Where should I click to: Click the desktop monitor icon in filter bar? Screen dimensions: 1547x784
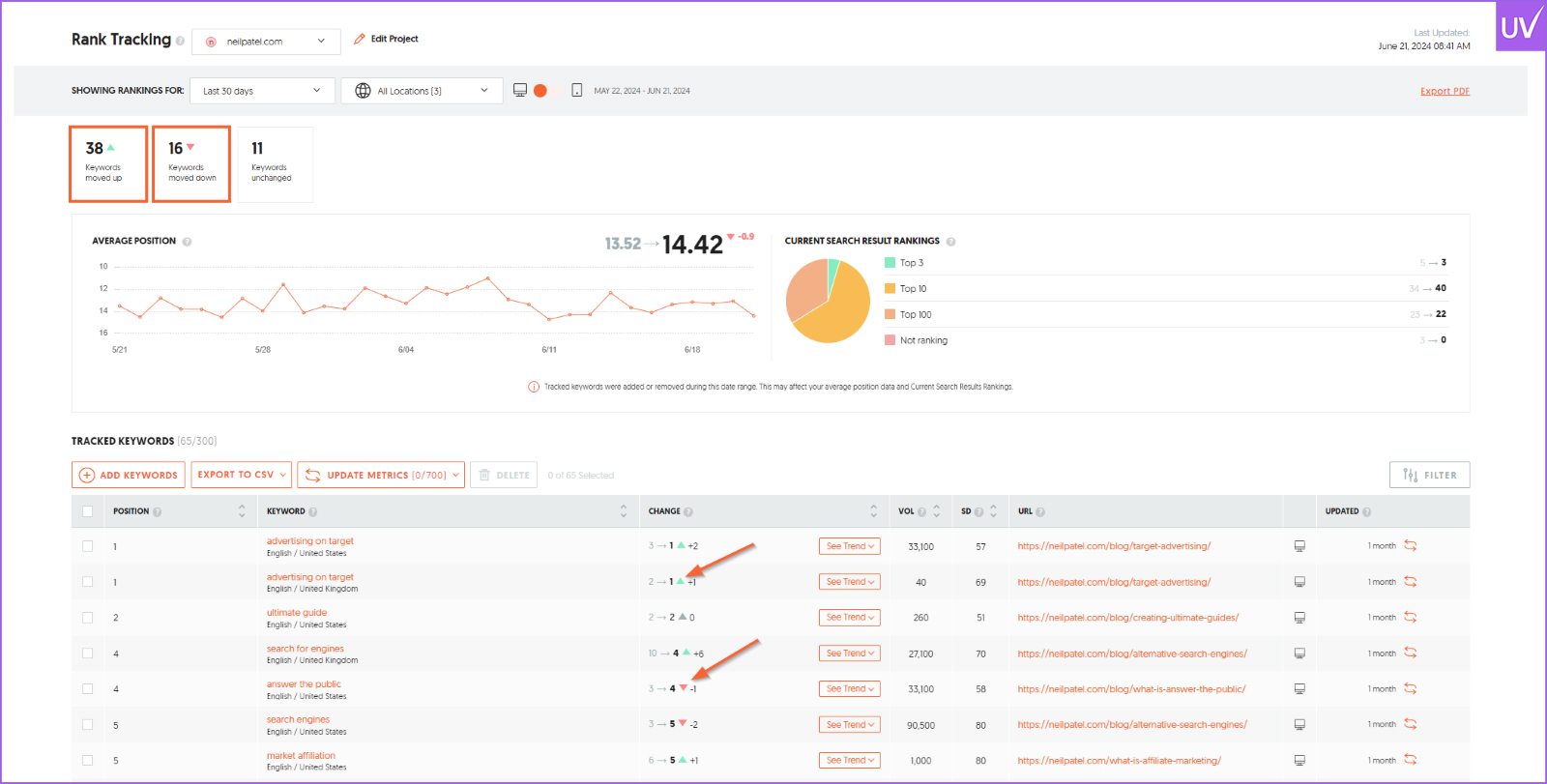(520, 91)
